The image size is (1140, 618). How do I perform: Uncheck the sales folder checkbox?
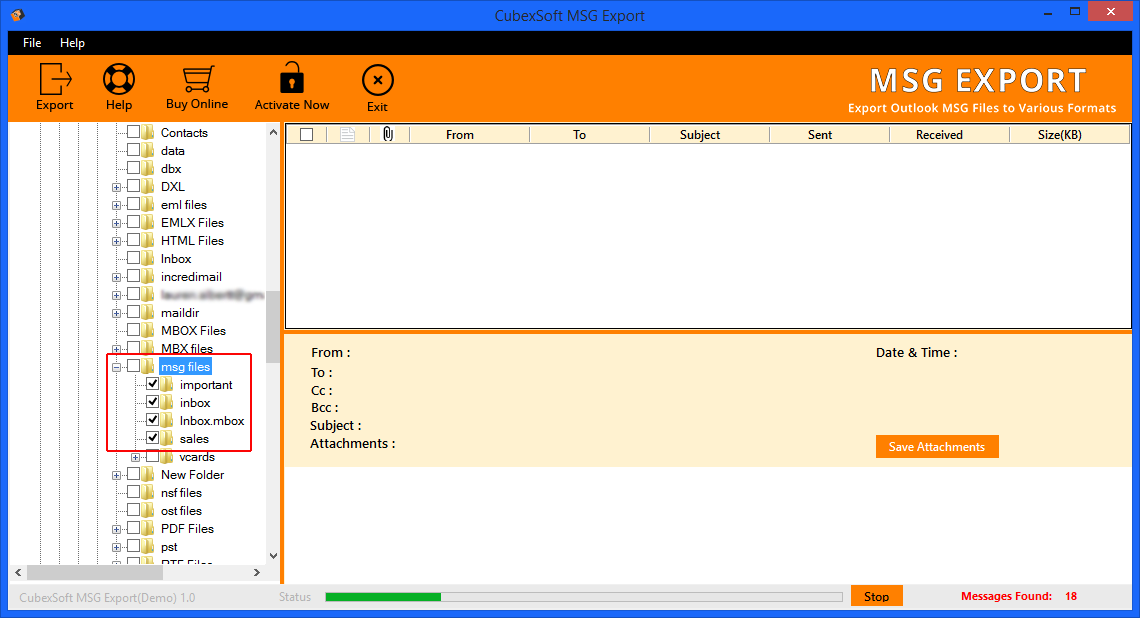pos(153,438)
